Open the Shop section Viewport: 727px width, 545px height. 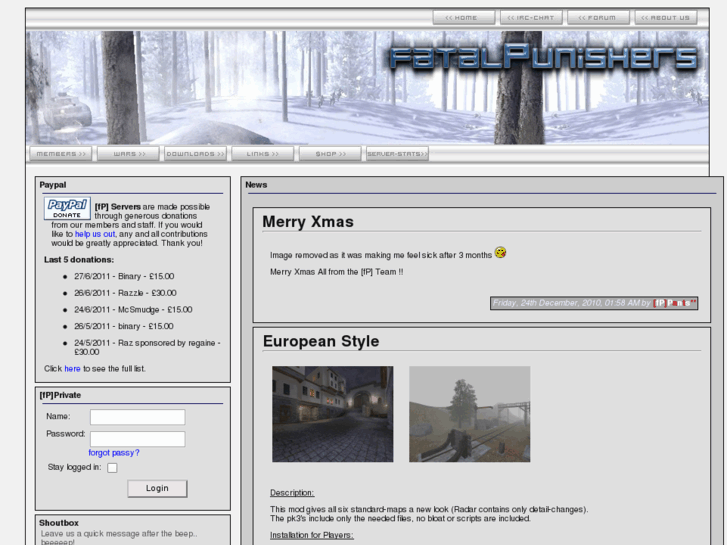(330, 154)
